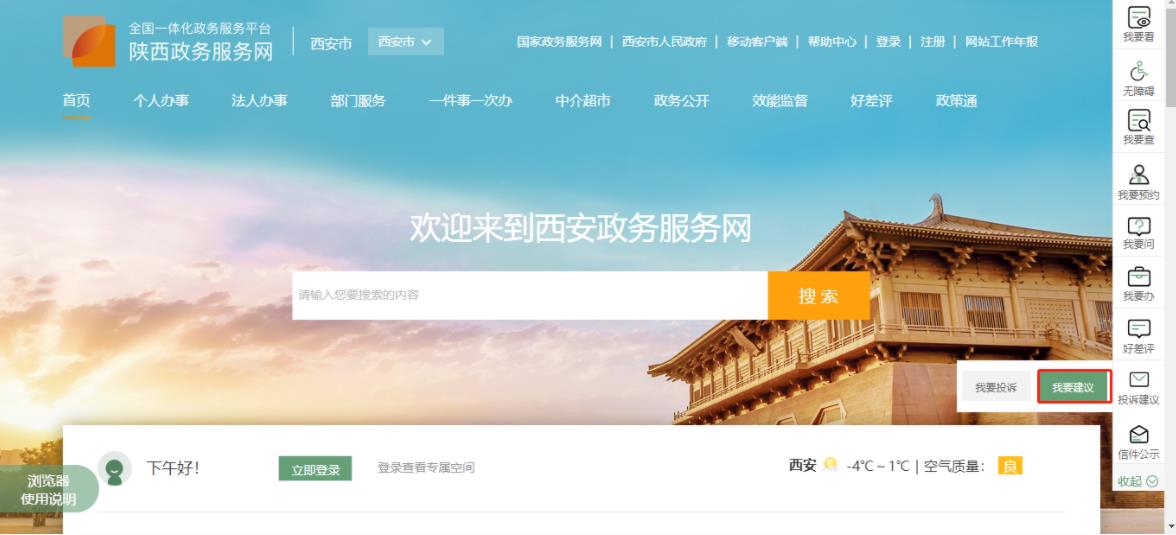Switch to the 政务公开 navigation tab
This screenshot has width=1176, height=535.
pos(681,101)
